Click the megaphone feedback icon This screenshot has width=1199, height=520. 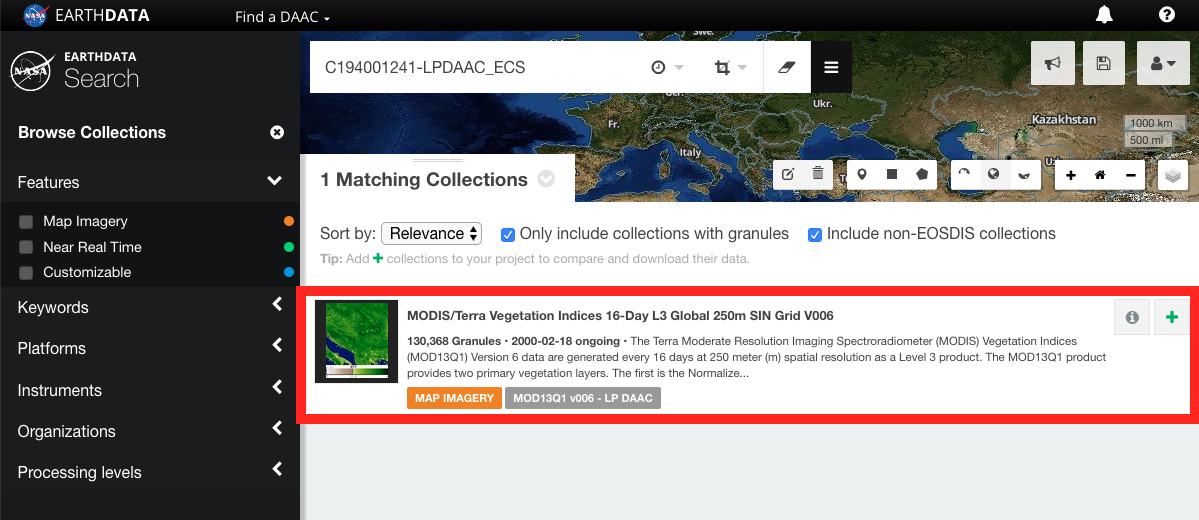tap(1051, 63)
